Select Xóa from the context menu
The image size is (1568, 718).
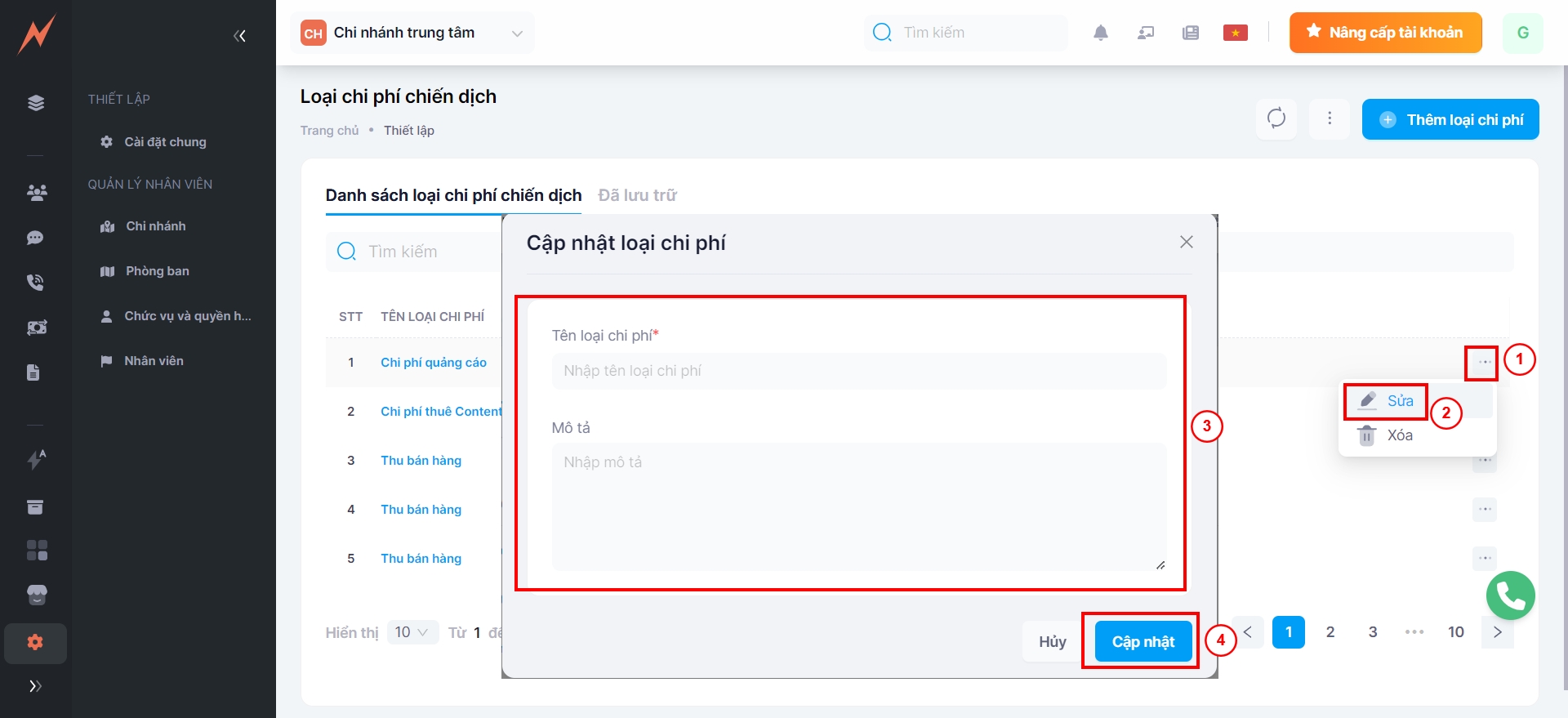[x=1399, y=435]
